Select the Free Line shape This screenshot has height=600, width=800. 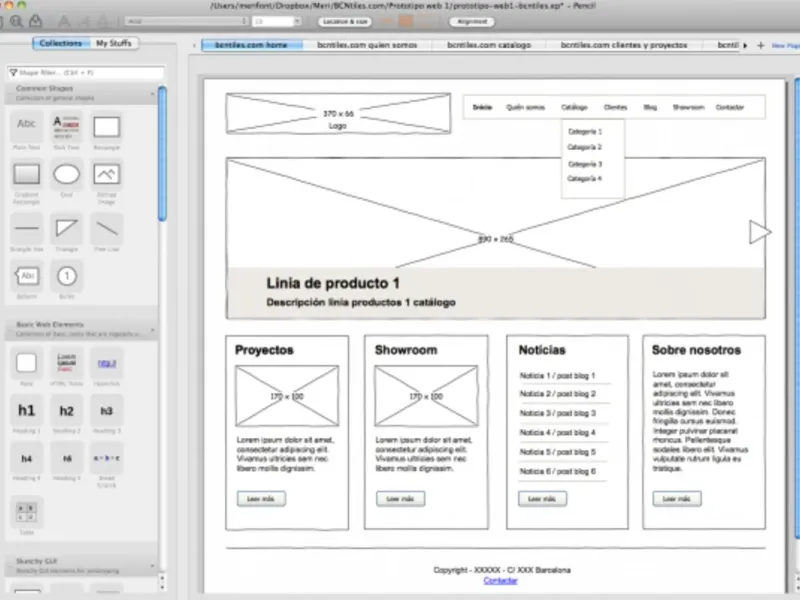tap(107, 232)
